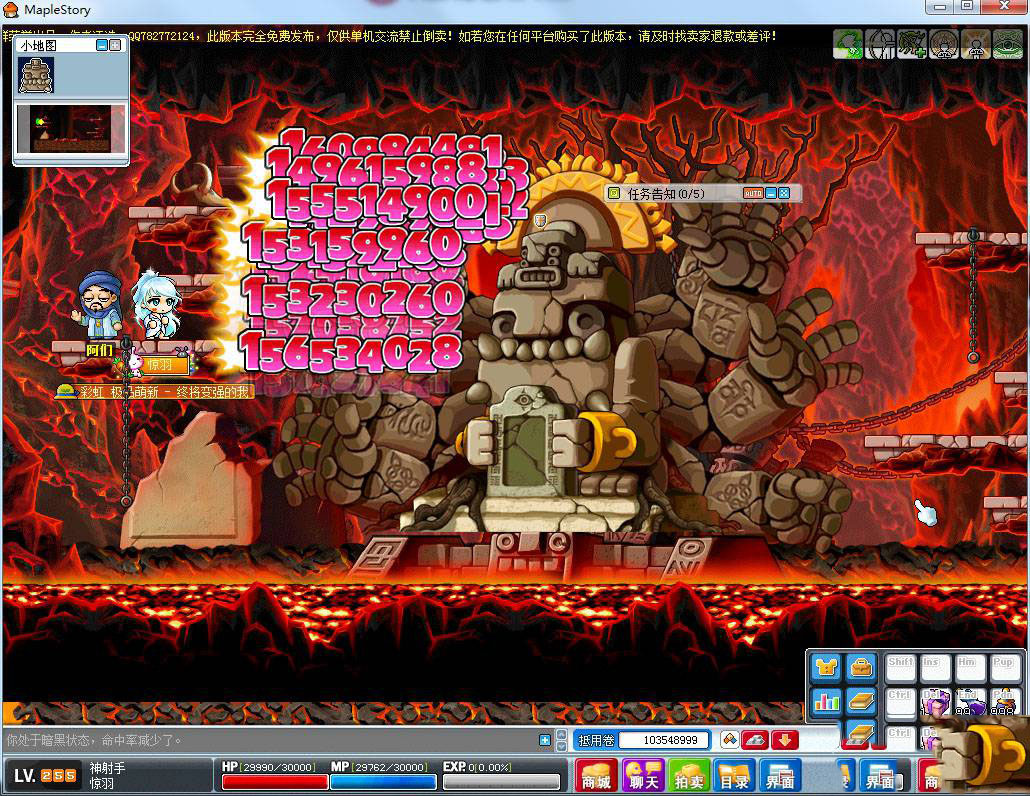Minimize the MapleStory window
Viewport: 1030px width, 796px height.
tap(940, 7)
